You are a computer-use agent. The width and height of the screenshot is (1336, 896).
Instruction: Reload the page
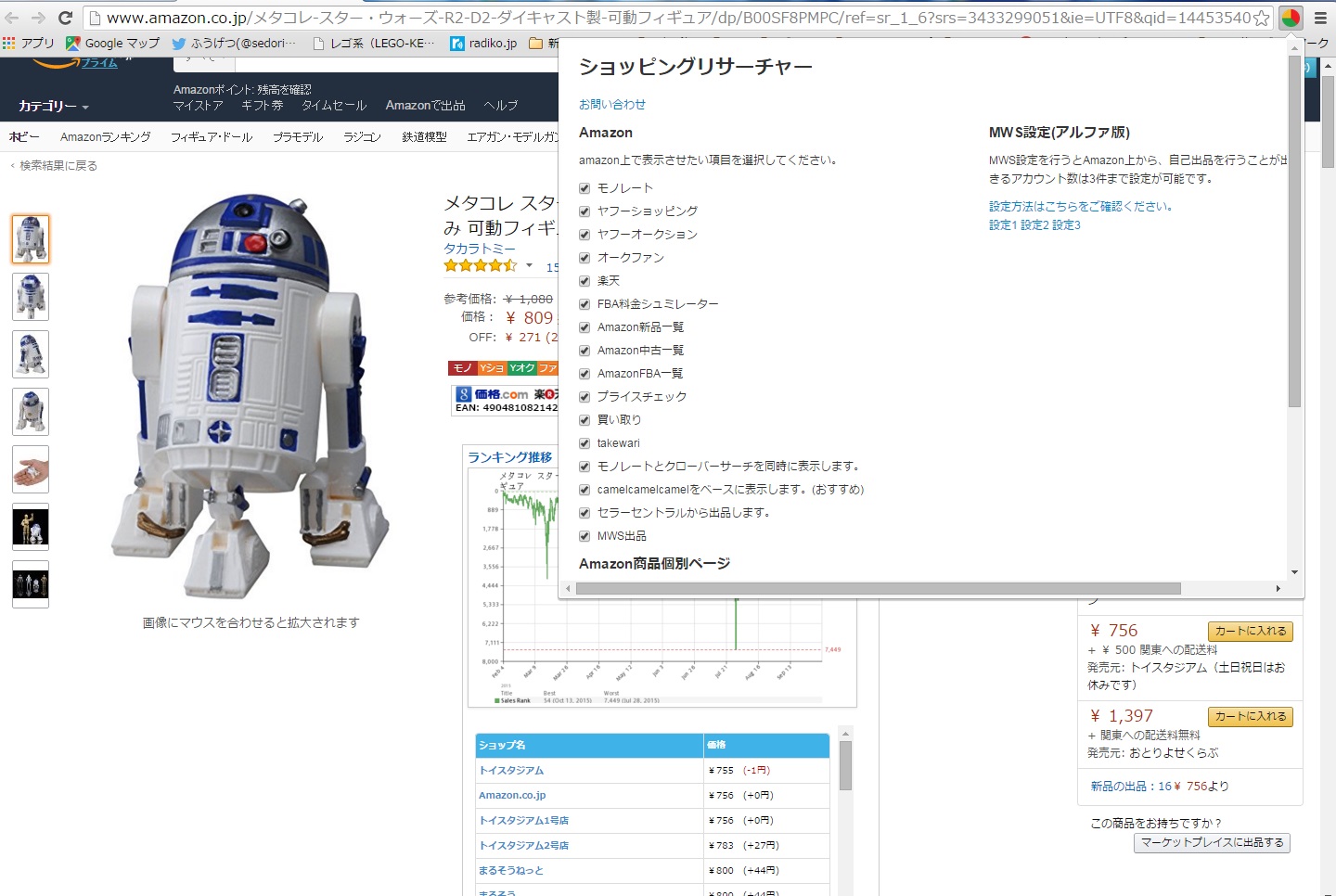[x=65, y=18]
